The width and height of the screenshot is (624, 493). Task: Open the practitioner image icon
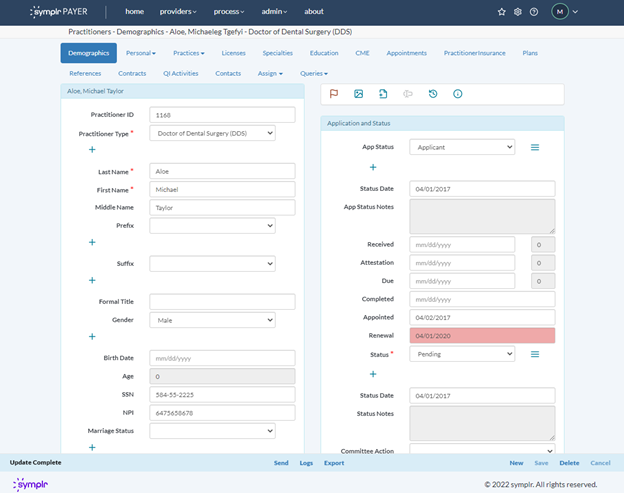click(x=359, y=94)
